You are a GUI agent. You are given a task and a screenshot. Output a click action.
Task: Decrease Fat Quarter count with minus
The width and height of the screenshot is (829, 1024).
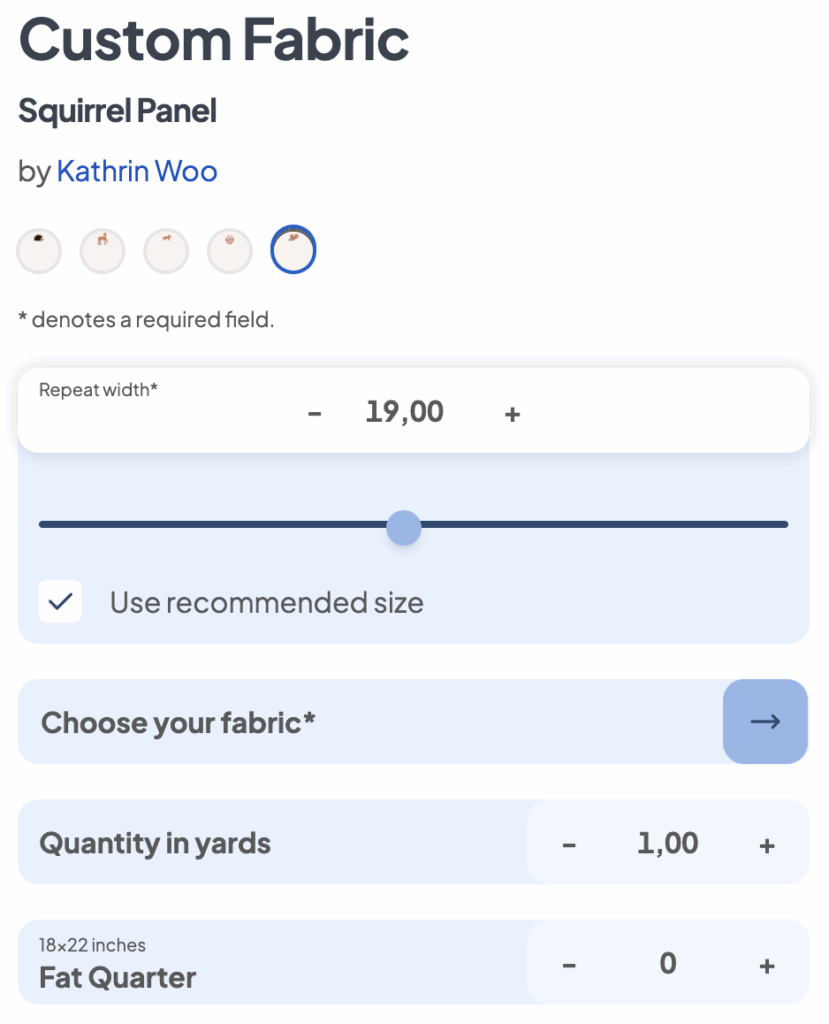click(x=569, y=966)
